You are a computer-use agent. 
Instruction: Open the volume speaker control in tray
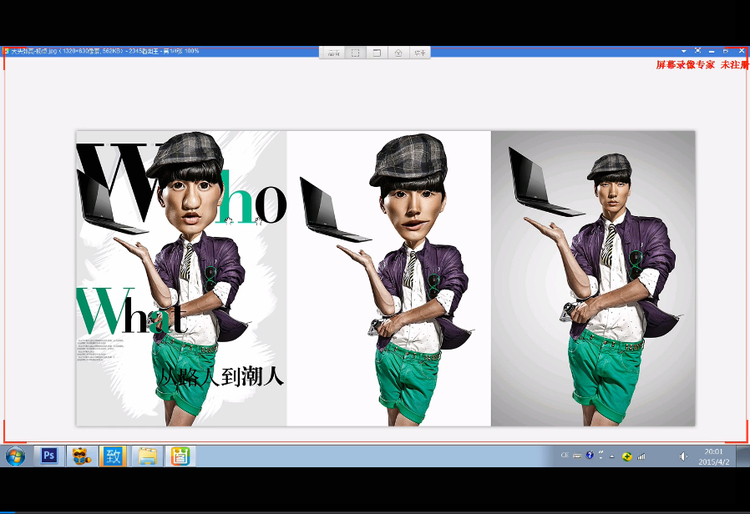tap(683, 457)
